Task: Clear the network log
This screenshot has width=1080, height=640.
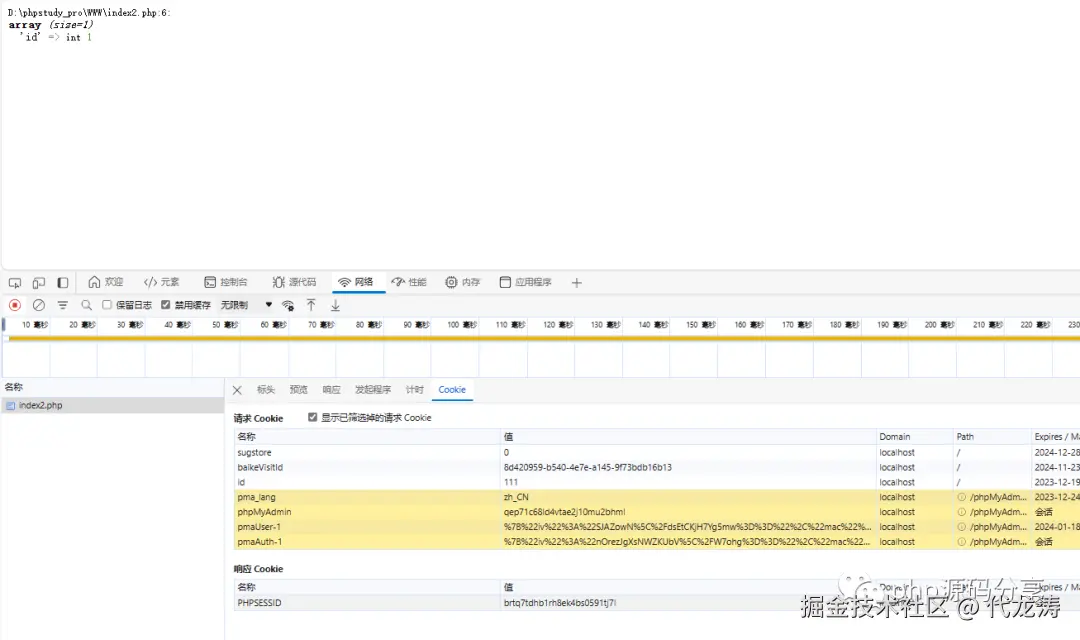Action: [39, 304]
